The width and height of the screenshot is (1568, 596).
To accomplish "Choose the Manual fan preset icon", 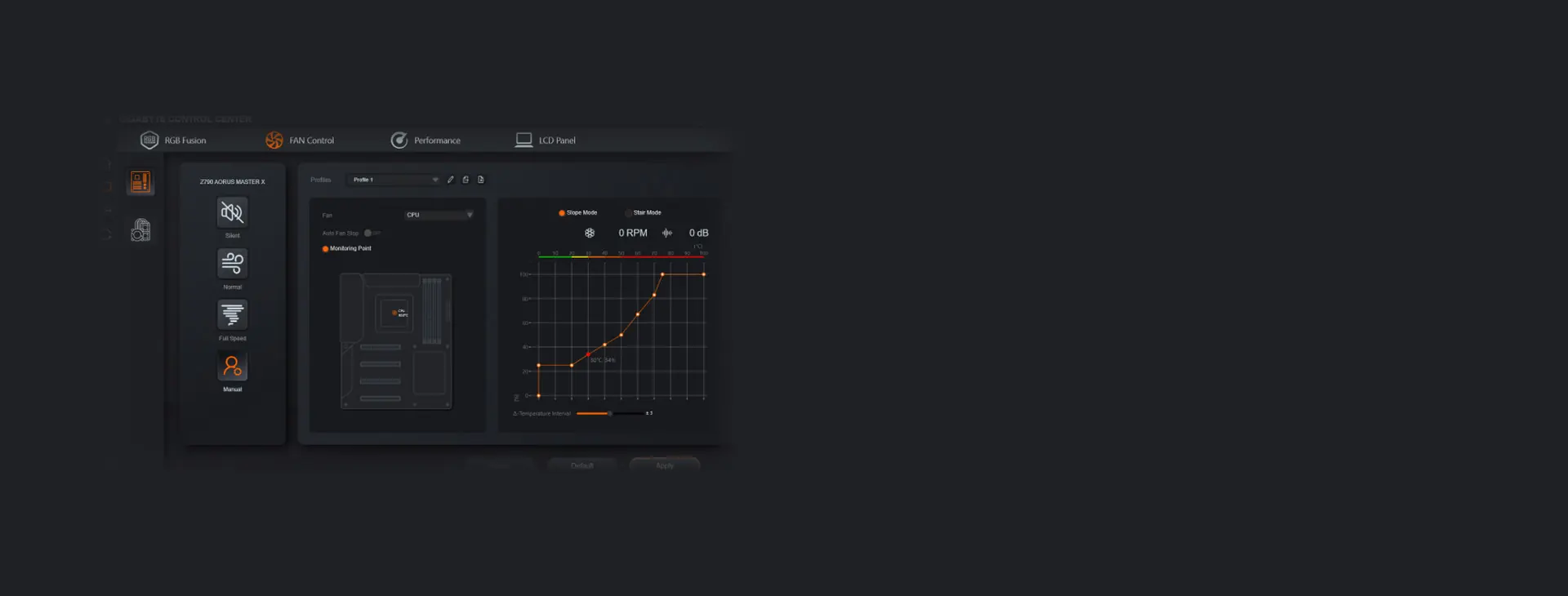I will click(x=232, y=367).
